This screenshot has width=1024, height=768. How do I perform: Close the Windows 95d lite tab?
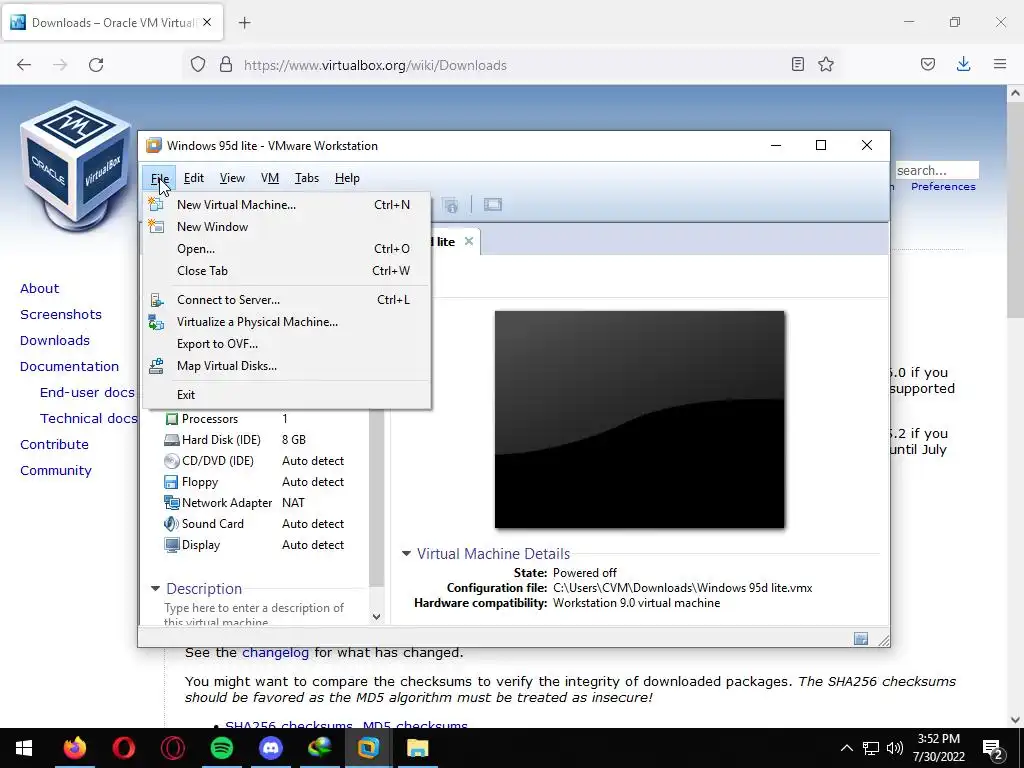pyautogui.click(x=468, y=241)
